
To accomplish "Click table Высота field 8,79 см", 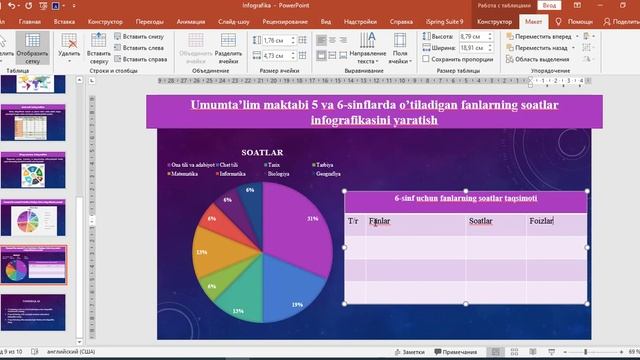I will [x=473, y=37].
